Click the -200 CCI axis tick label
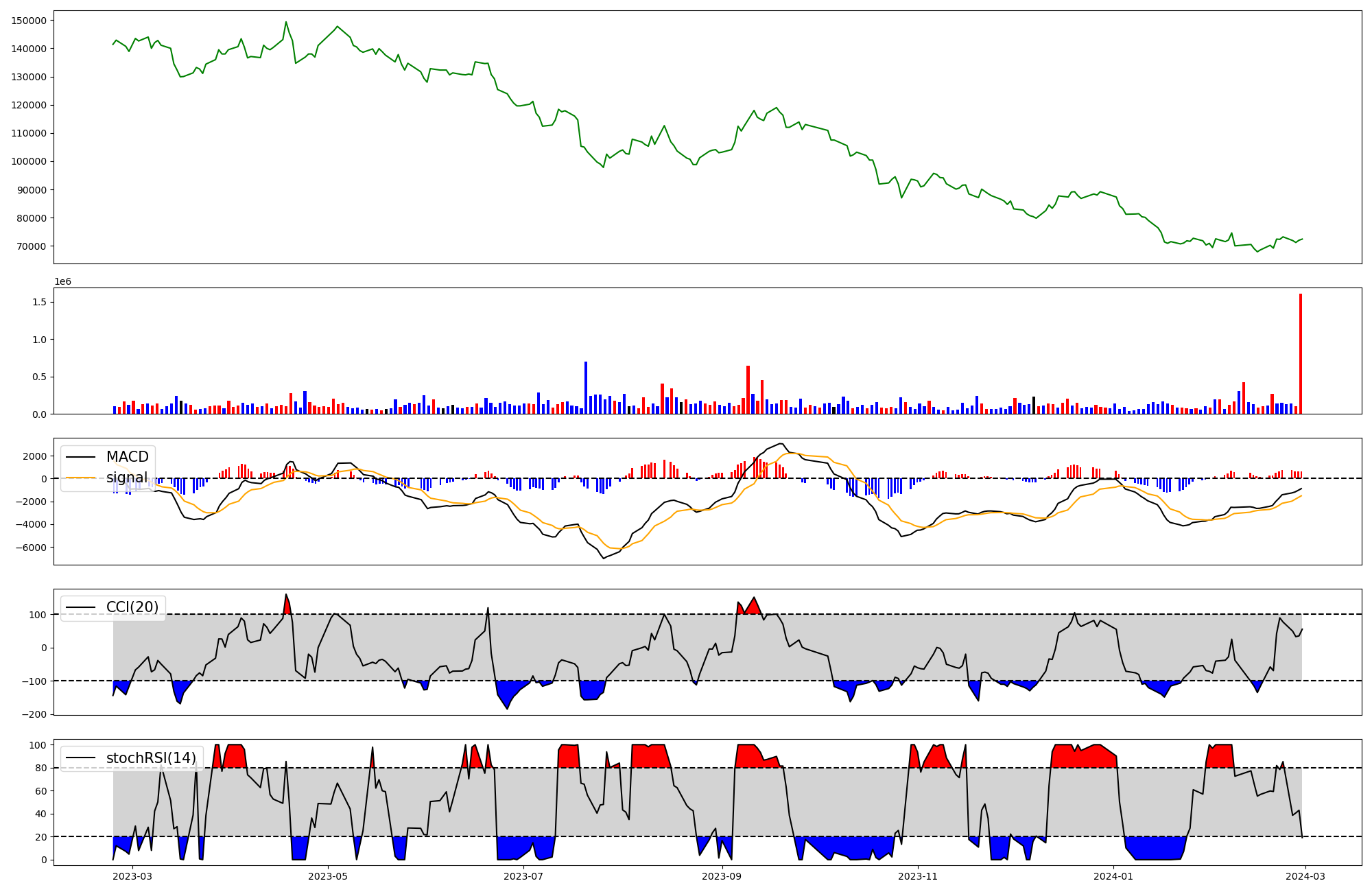The width and height of the screenshot is (1372, 892). (33, 714)
